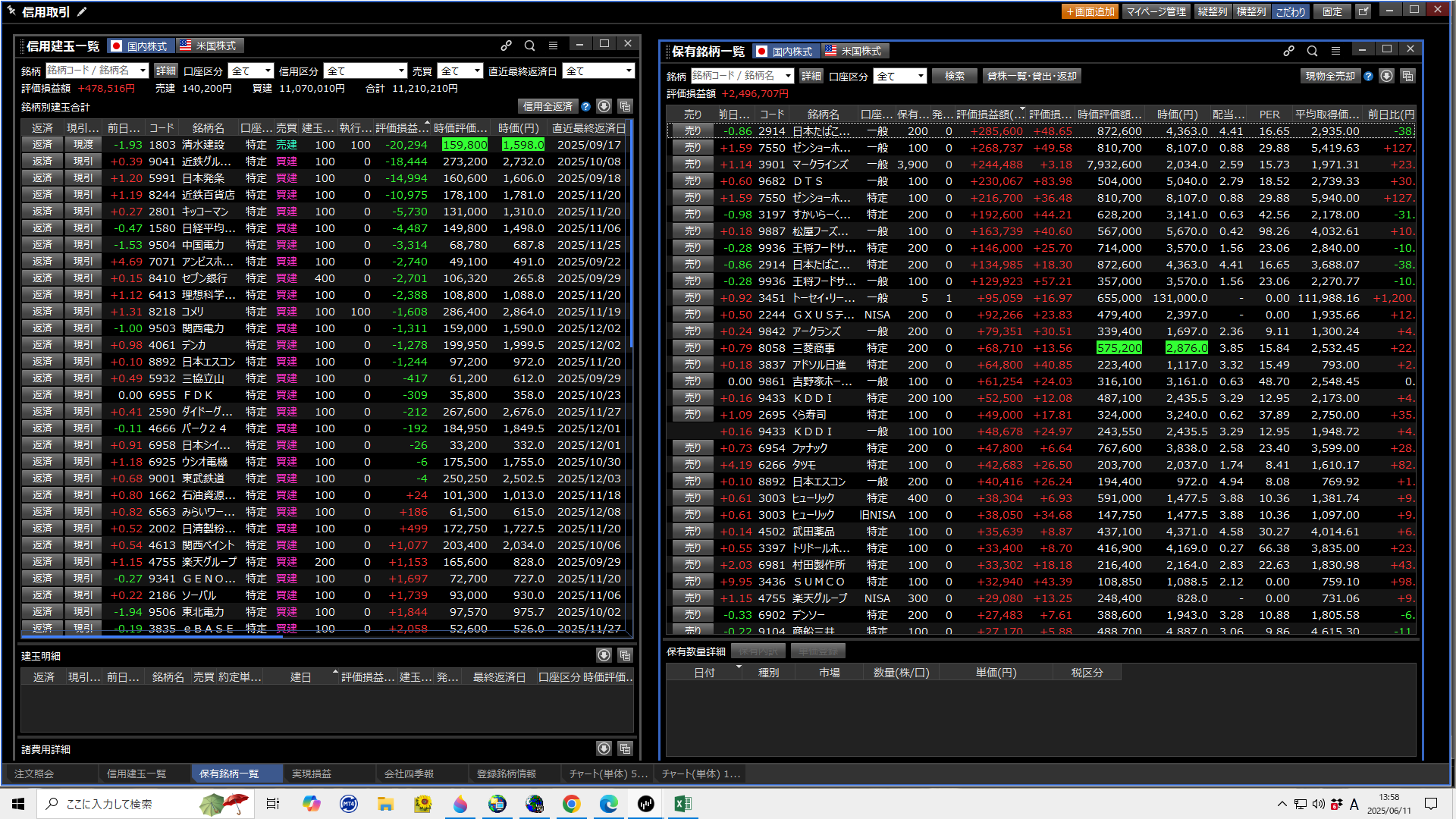Toggle 縦整列 layout button
The image size is (1456, 819).
[x=1212, y=11]
